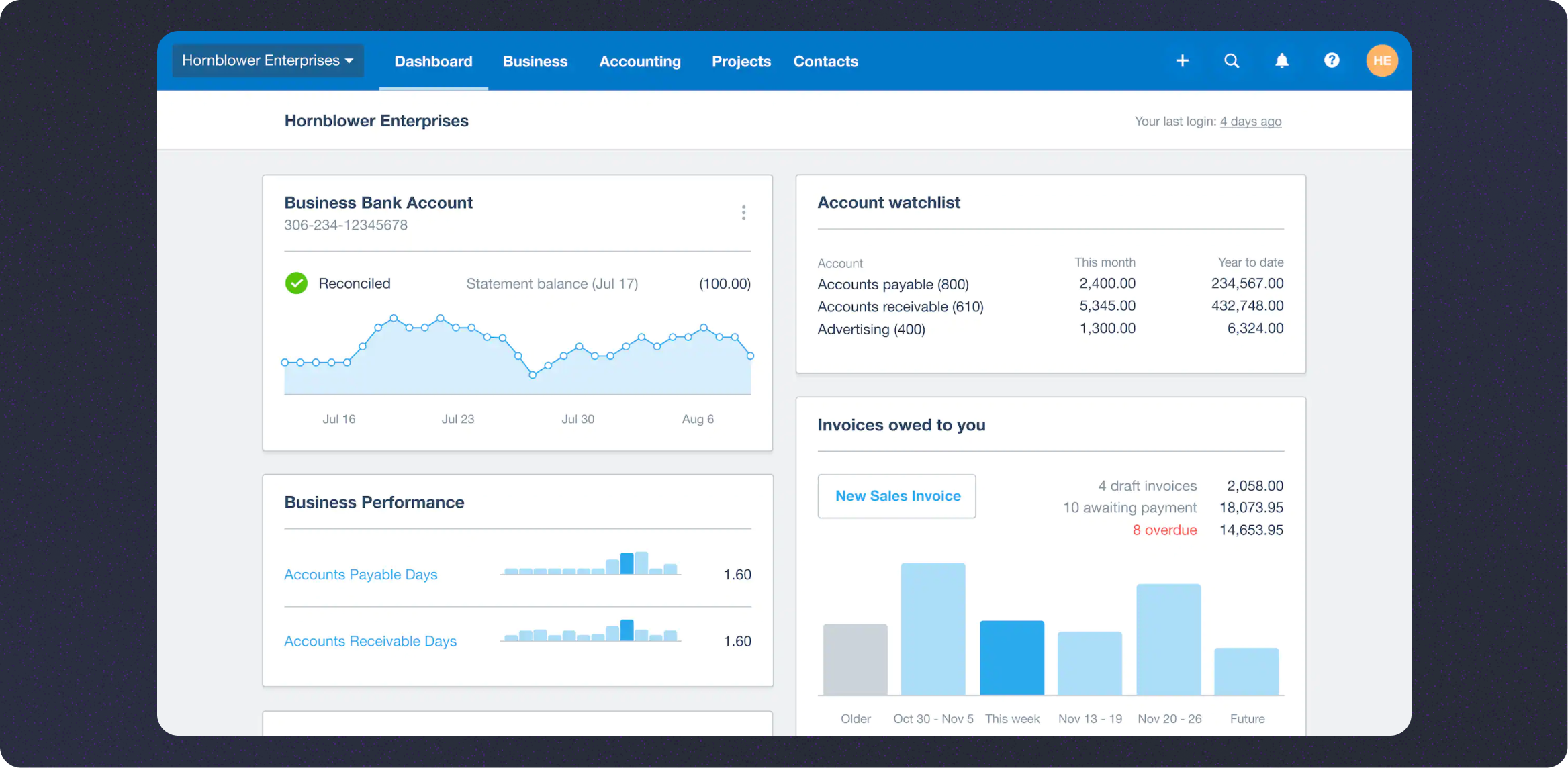The image size is (1568, 768).
Task: Click the Dashboard tab
Action: click(433, 62)
